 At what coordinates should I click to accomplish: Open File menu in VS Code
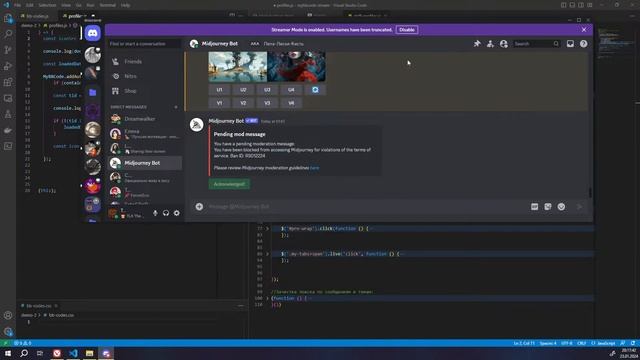click(x=17, y=5)
